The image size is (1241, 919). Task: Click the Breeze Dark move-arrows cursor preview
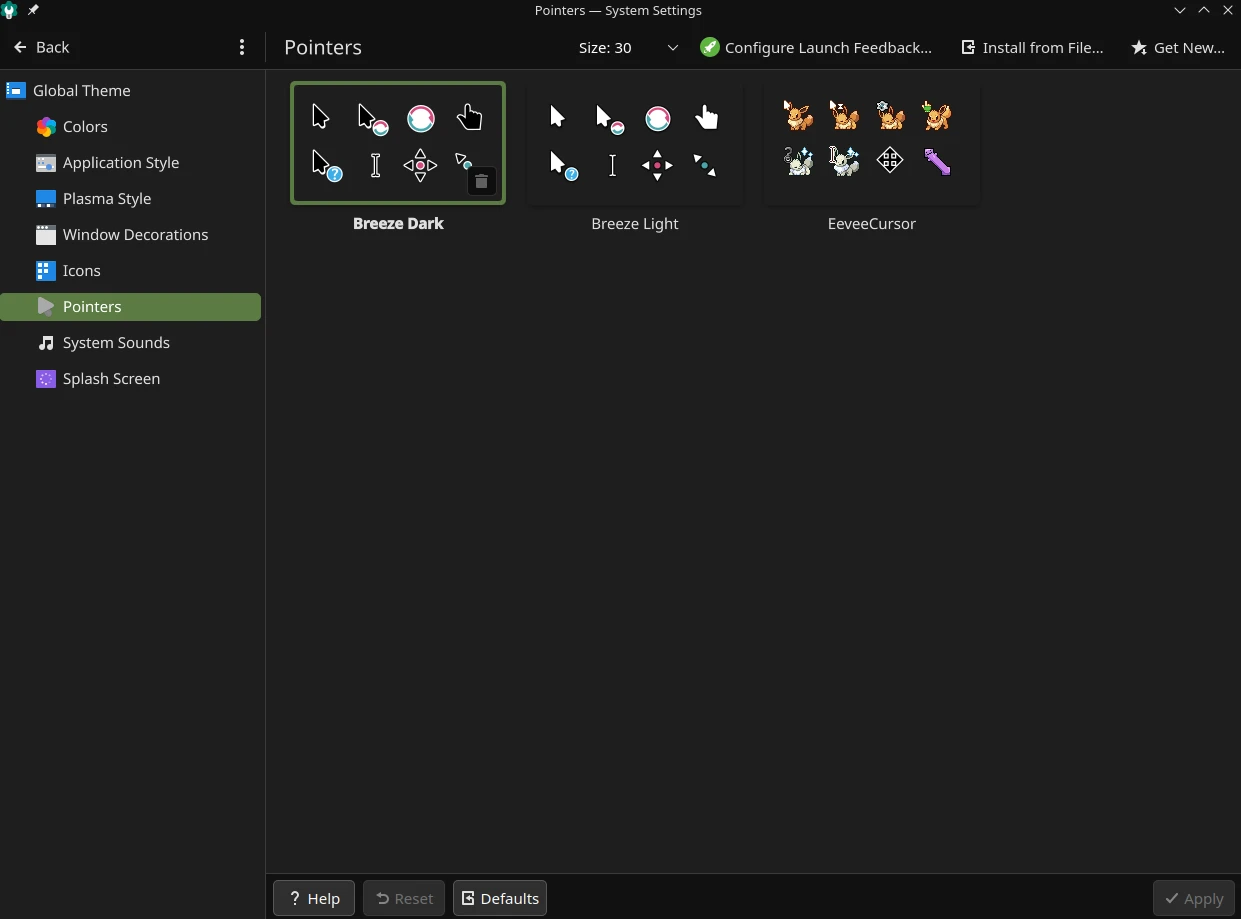tap(420, 165)
